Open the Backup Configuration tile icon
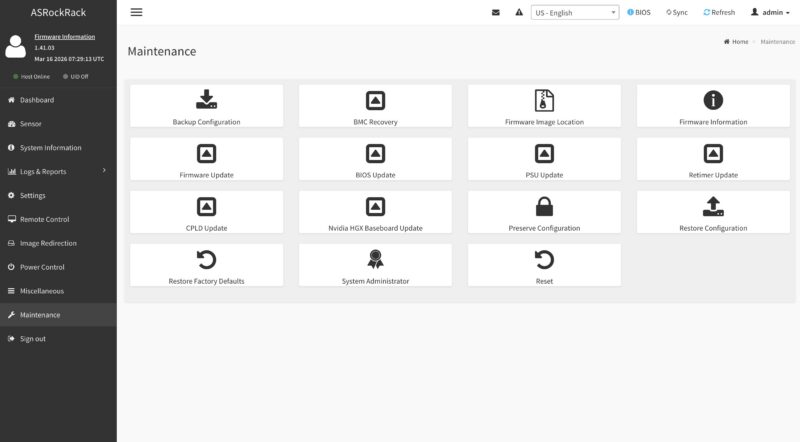 206,99
